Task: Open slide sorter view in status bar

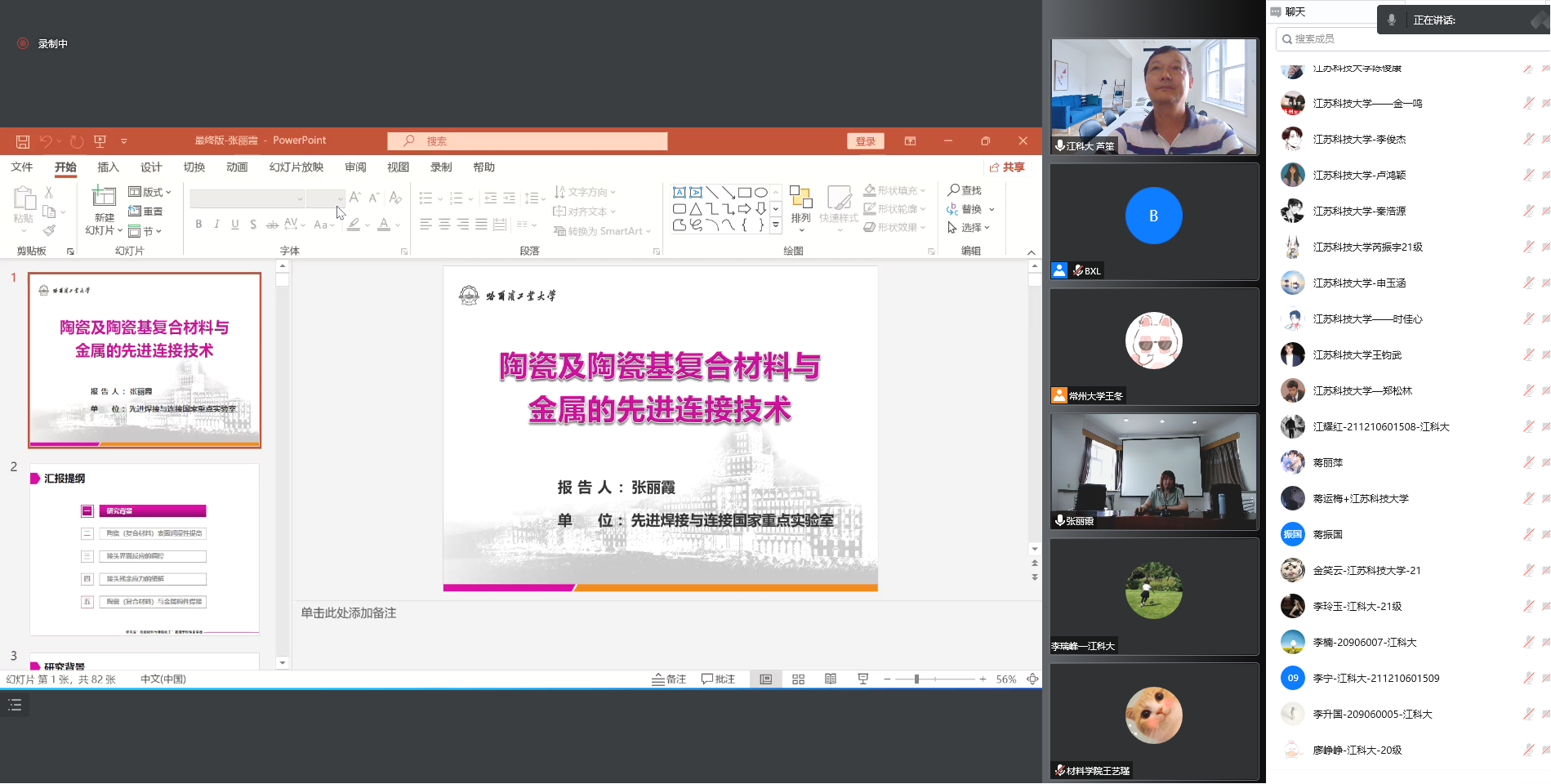Action: click(798, 679)
